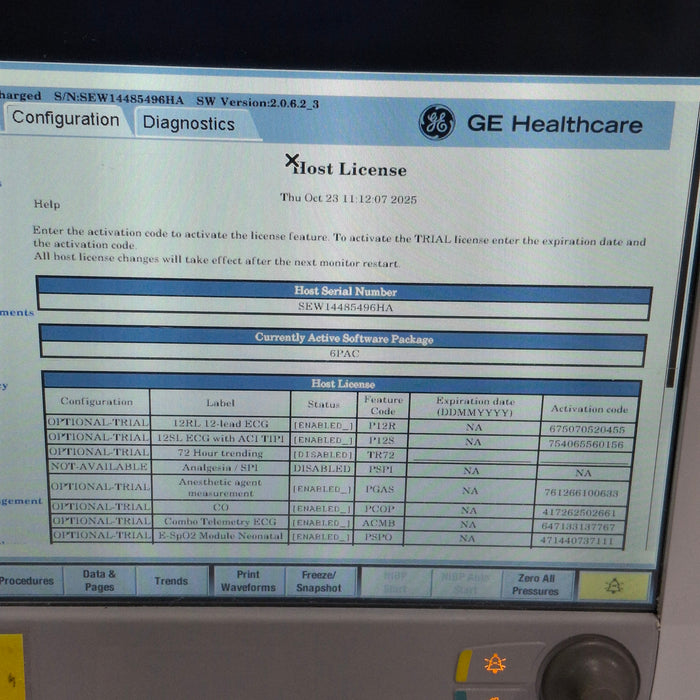The width and height of the screenshot is (700, 700).
Task: Click the Status column header
Action: (x=323, y=404)
